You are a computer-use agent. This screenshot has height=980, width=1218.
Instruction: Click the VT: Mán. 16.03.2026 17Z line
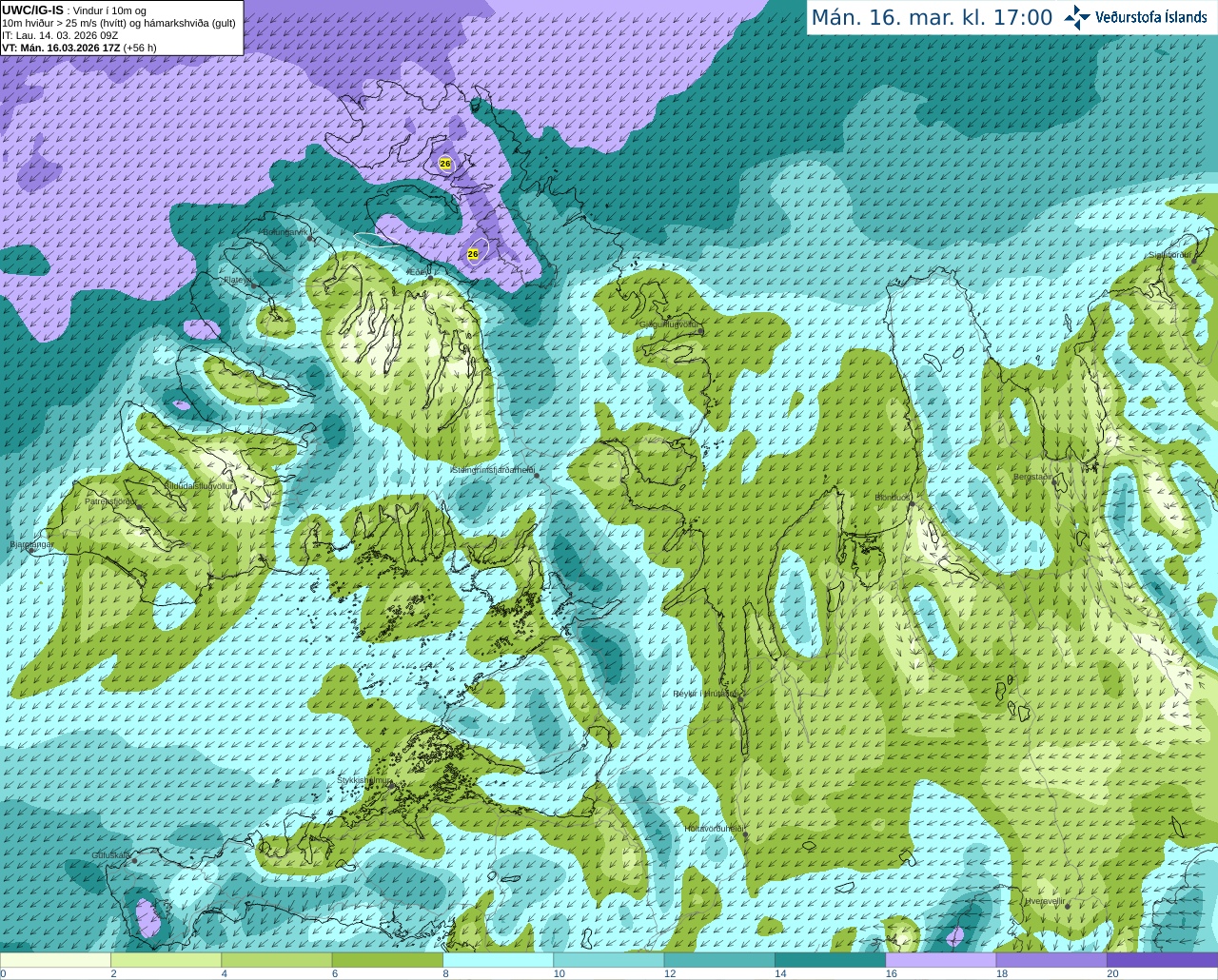pos(79,48)
